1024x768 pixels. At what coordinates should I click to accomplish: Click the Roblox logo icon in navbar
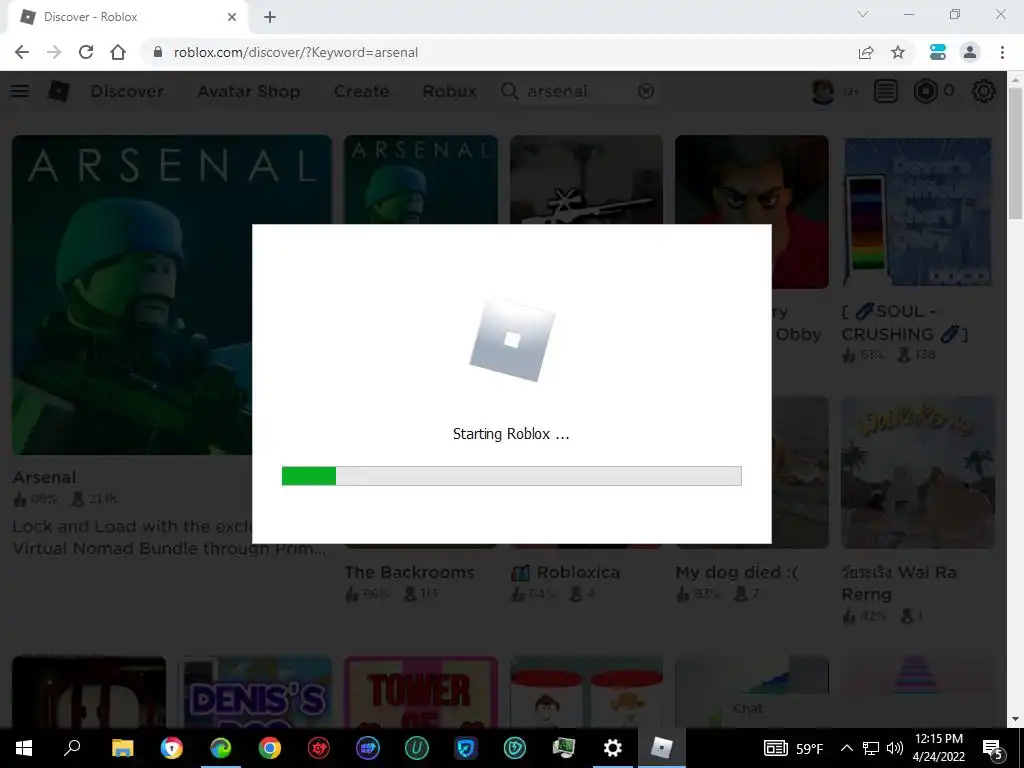coord(58,91)
